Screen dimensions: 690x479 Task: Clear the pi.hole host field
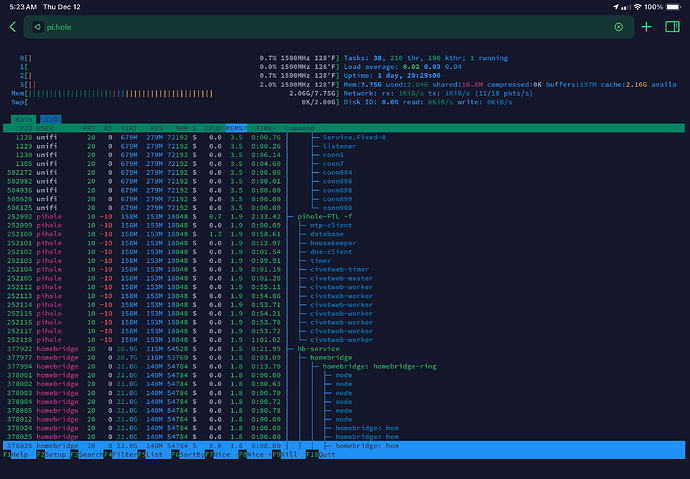[x=618, y=27]
